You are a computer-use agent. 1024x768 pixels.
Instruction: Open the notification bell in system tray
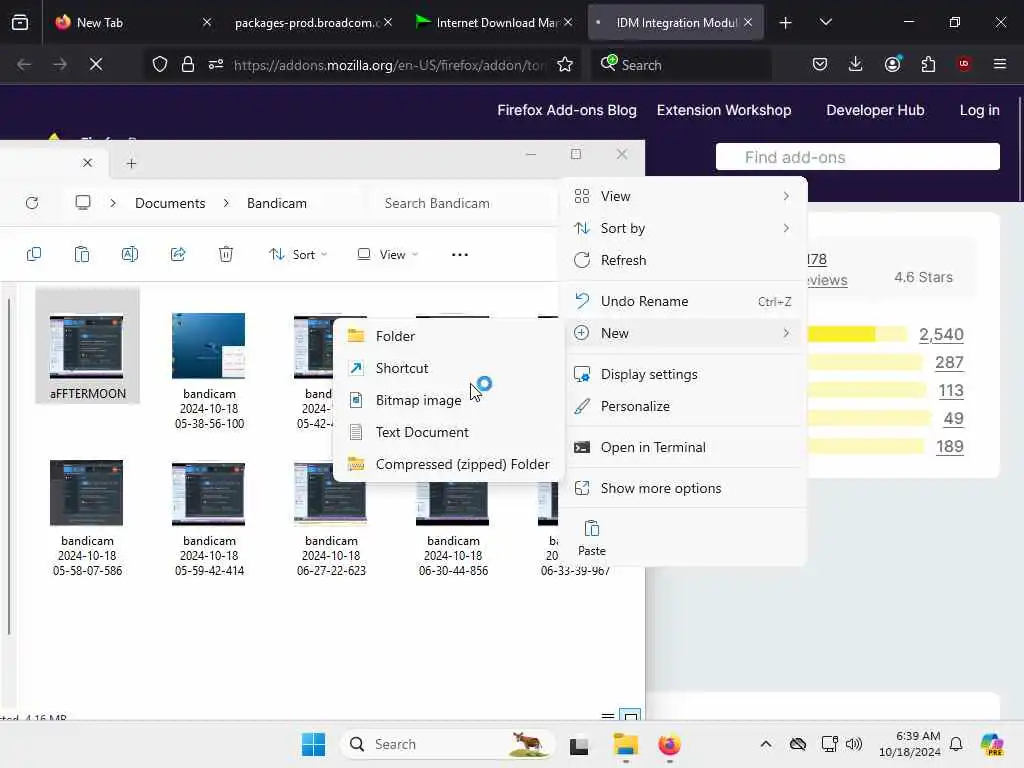click(956, 744)
